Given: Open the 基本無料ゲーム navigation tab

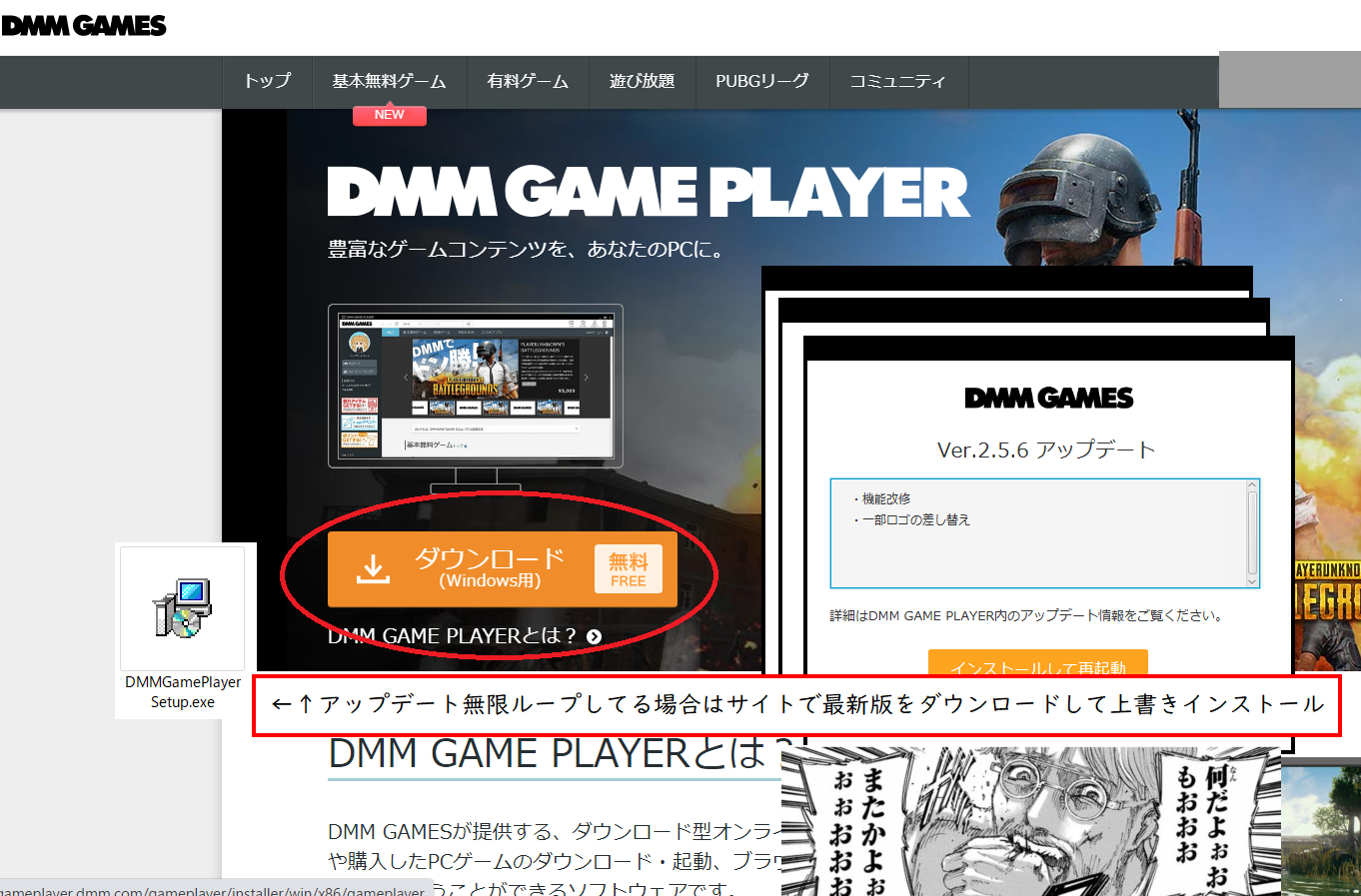Looking at the screenshot, I should 389,81.
